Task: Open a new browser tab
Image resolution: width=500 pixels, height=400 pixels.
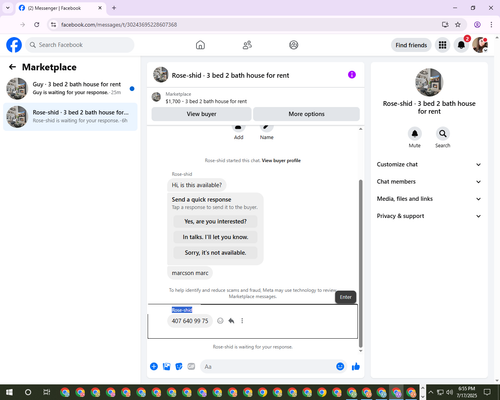Action: (x=114, y=8)
